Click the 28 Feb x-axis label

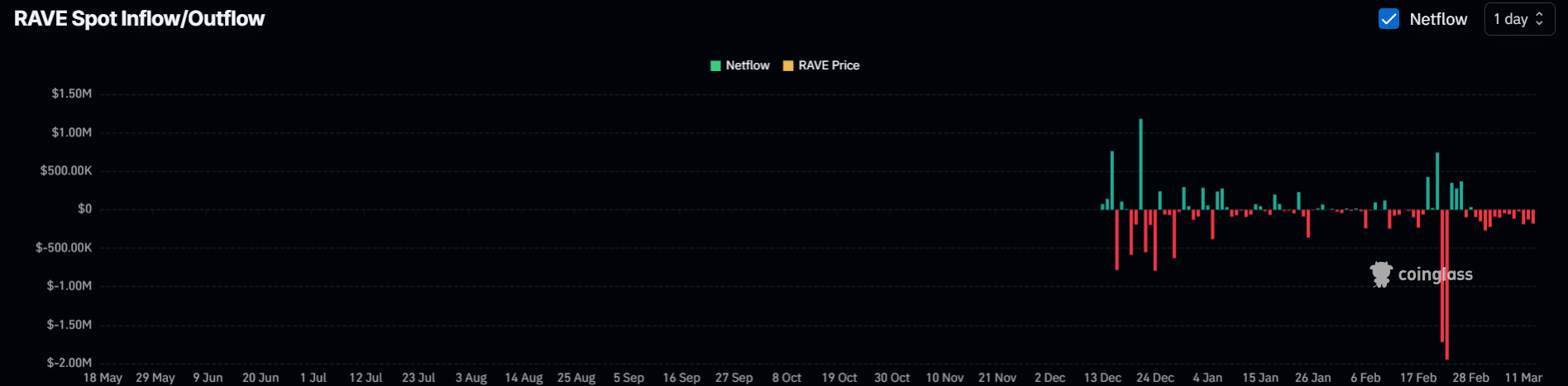[1470, 378]
